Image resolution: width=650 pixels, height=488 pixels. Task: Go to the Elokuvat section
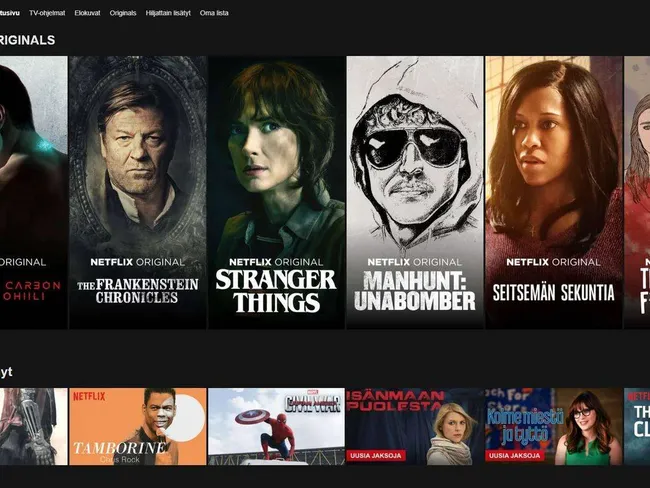pyautogui.click(x=87, y=13)
